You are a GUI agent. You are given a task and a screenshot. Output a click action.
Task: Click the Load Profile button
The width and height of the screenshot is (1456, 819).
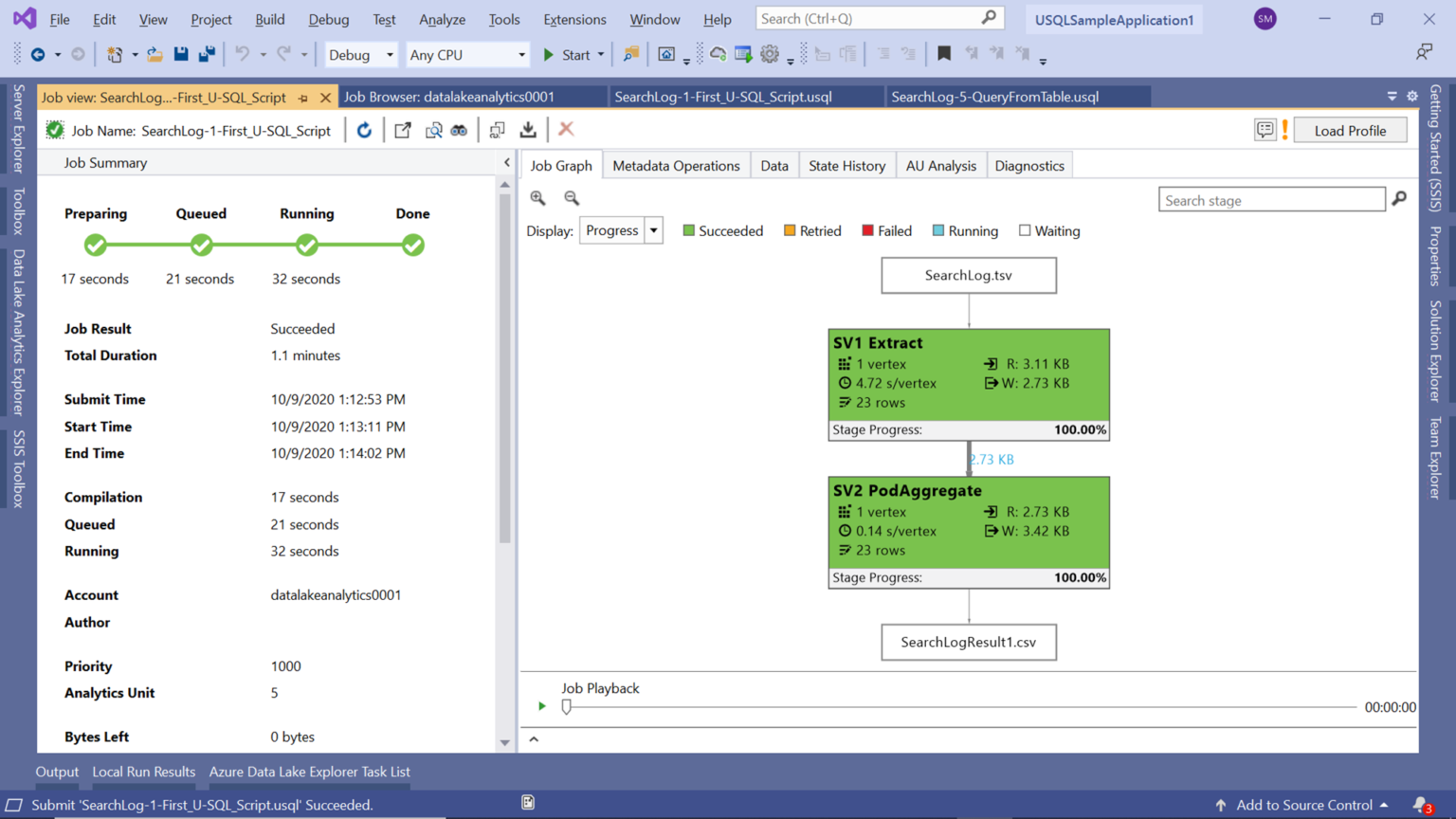pyautogui.click(x=1350, y=130)
